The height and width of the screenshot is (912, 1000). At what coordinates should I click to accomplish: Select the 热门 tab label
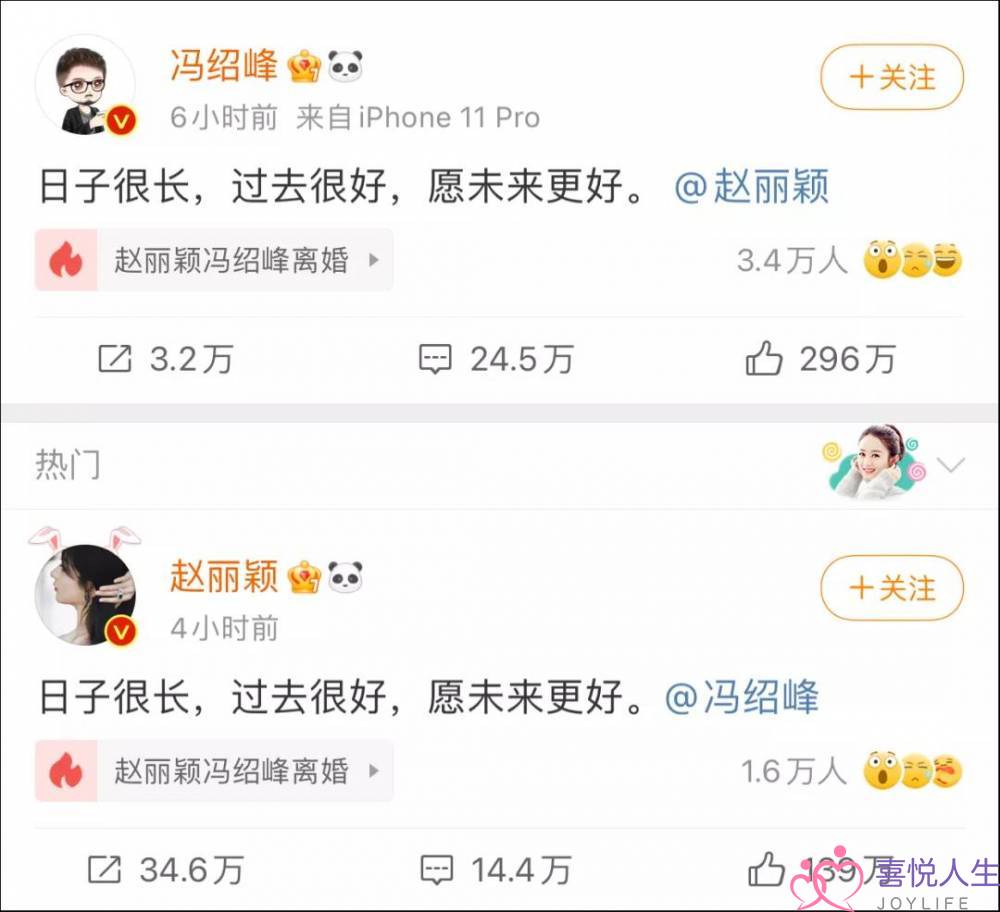[68, 464]
